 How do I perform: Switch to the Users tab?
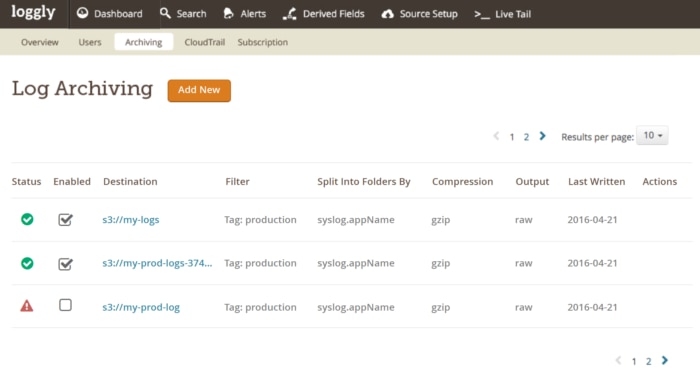click(90, 42)
